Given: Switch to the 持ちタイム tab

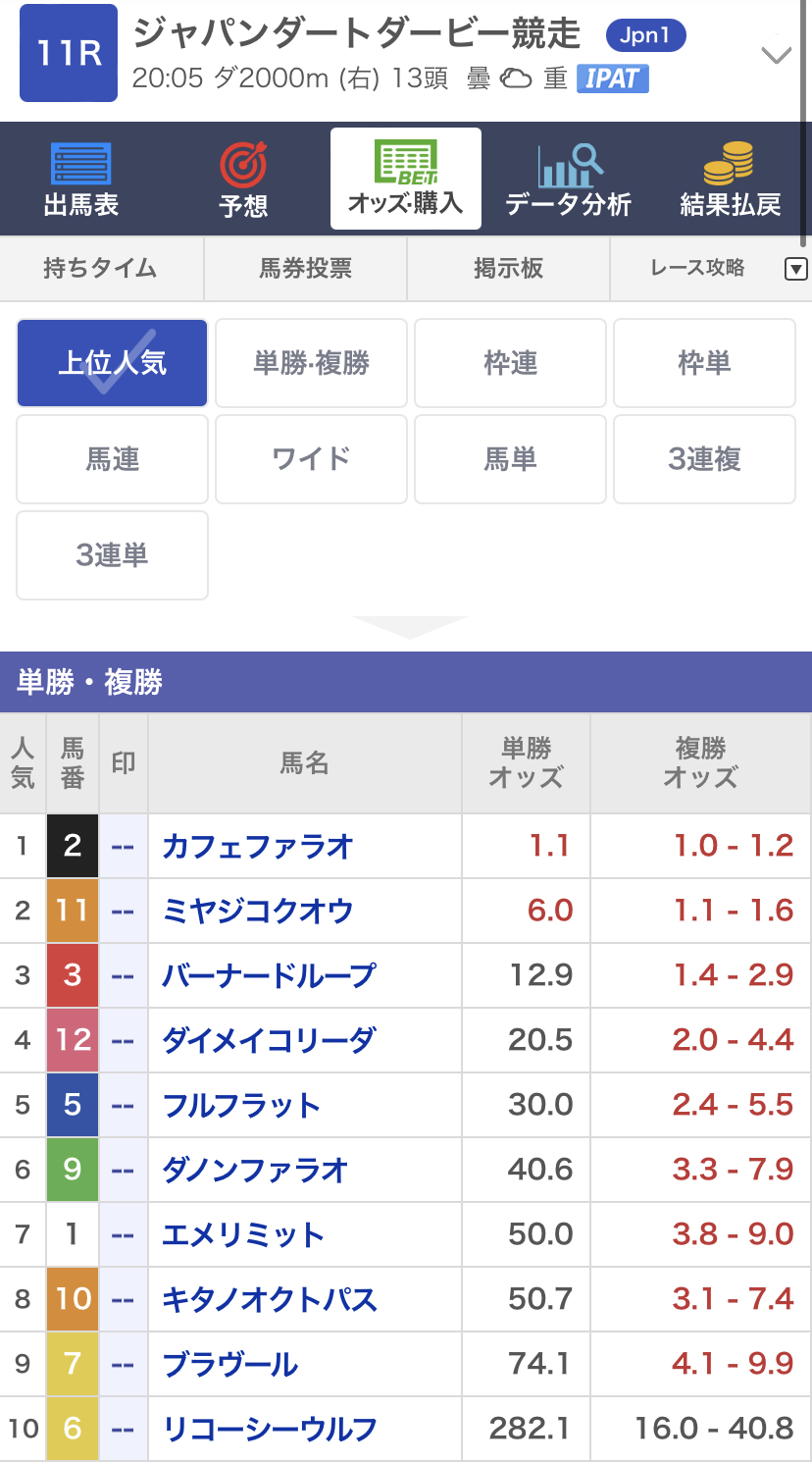Looking at the screenshot, I should 101,269.
